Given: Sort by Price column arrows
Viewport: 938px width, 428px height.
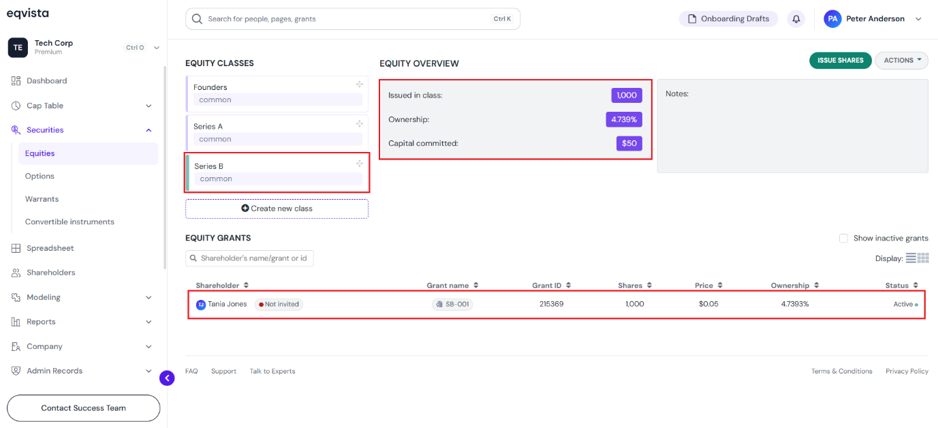Looking at the screenshot, I should pos(720,286).
